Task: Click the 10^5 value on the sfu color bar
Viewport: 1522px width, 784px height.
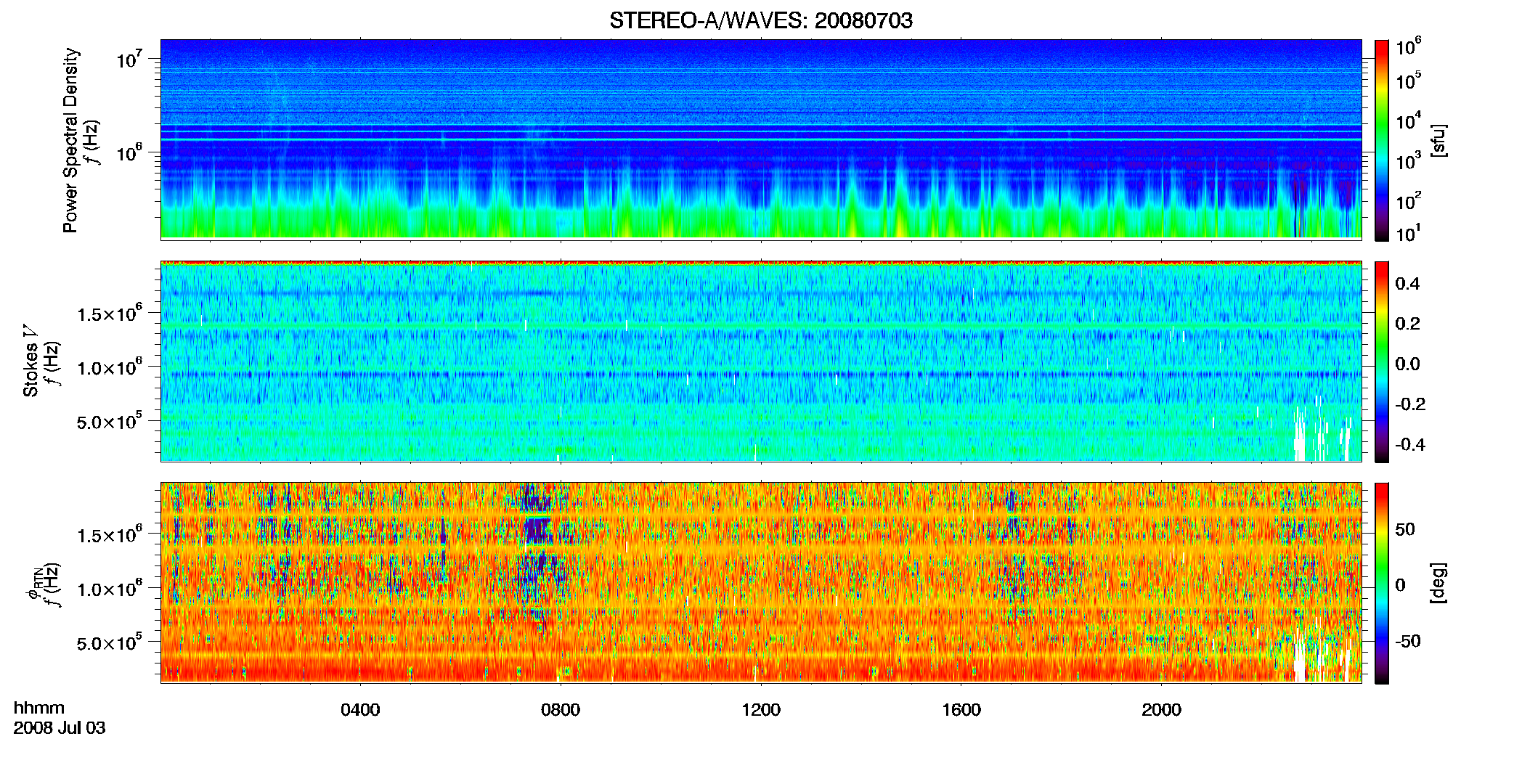Action: pos(1409,81)
